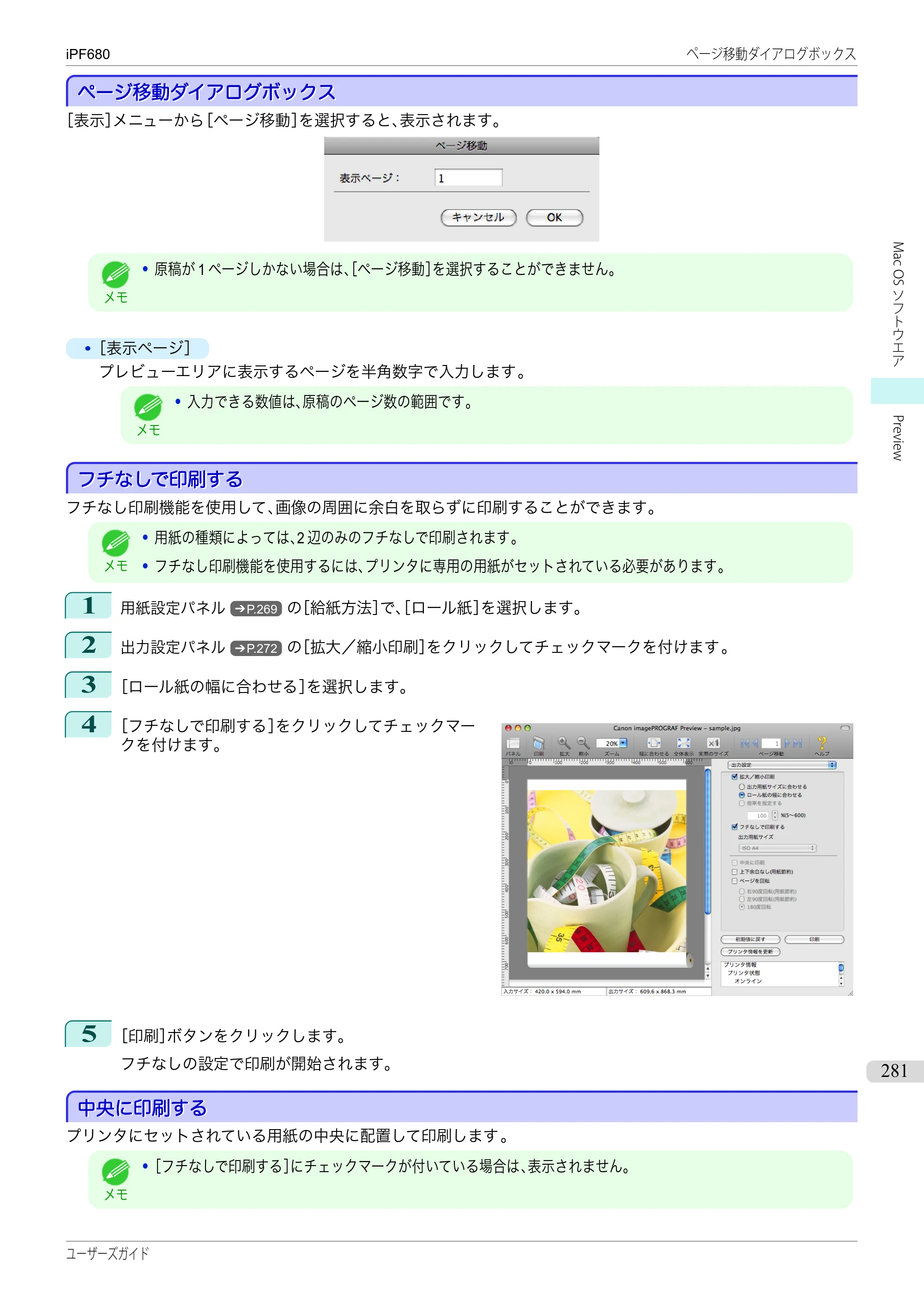Screen dimensions: 924x1307
Task: Enable 上下余白なし(用紙節約) checkbox
Action: tap(735, 871)
